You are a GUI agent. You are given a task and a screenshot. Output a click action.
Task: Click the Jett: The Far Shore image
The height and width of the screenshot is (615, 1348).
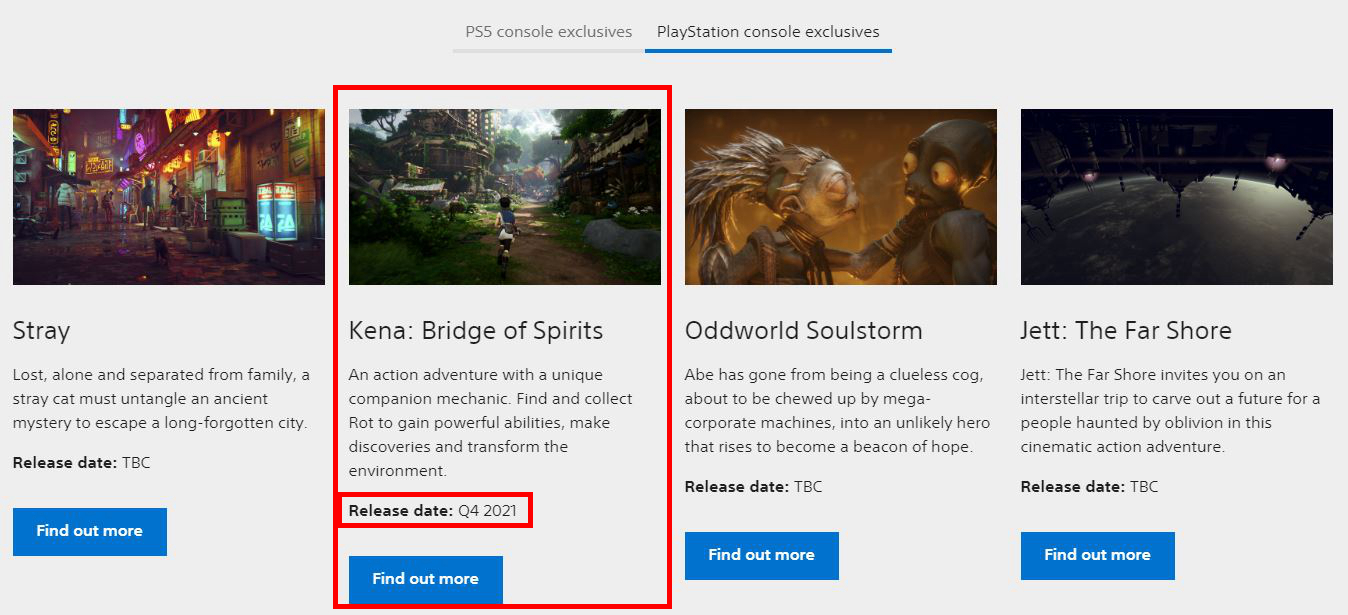1177,197
